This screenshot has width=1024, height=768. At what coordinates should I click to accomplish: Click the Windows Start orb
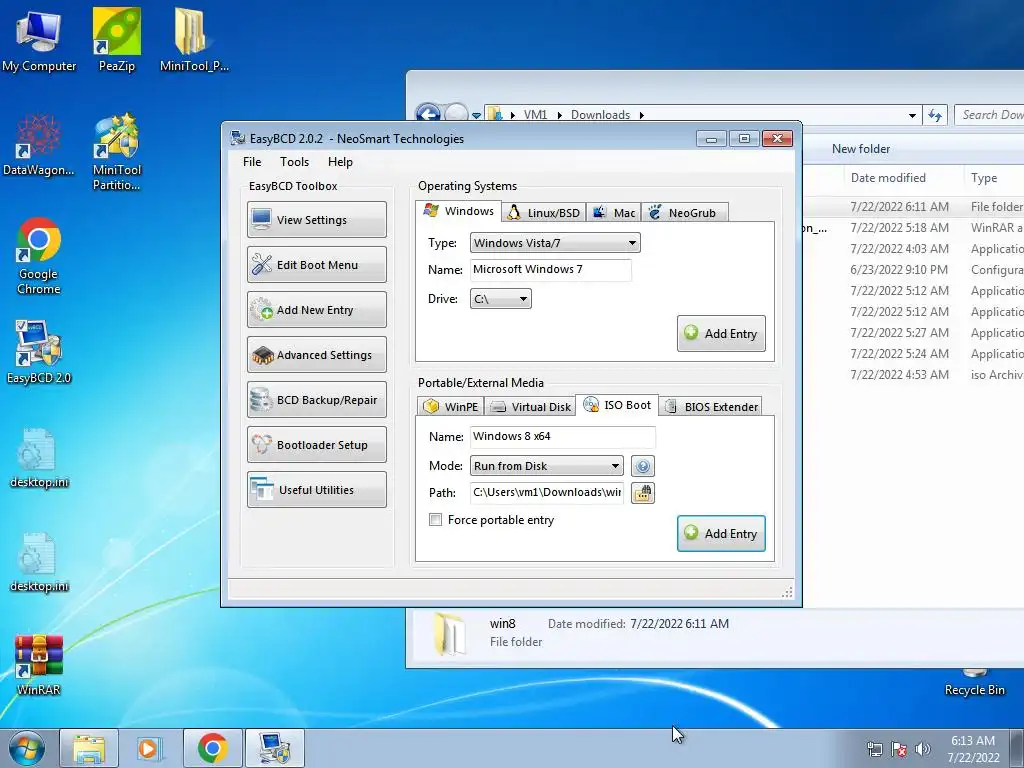pos(27,748)
